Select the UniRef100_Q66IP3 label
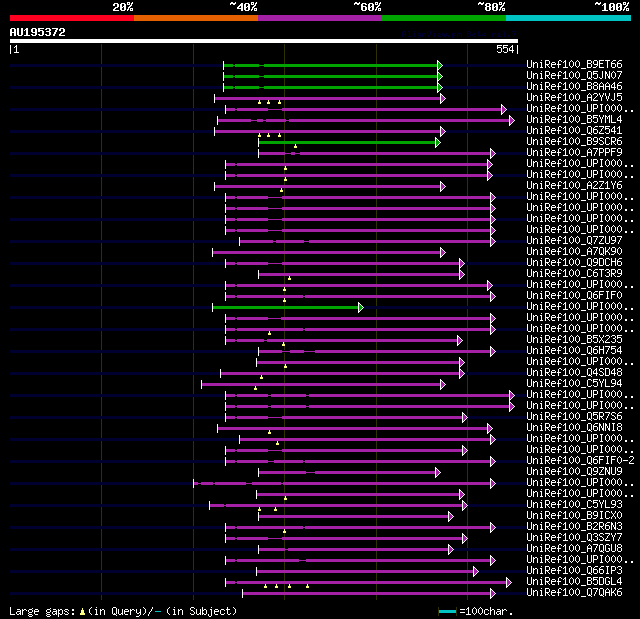Image resolution: width=640 pixels, height=619 pixels. pyautogui.click(x=574, y=570)
